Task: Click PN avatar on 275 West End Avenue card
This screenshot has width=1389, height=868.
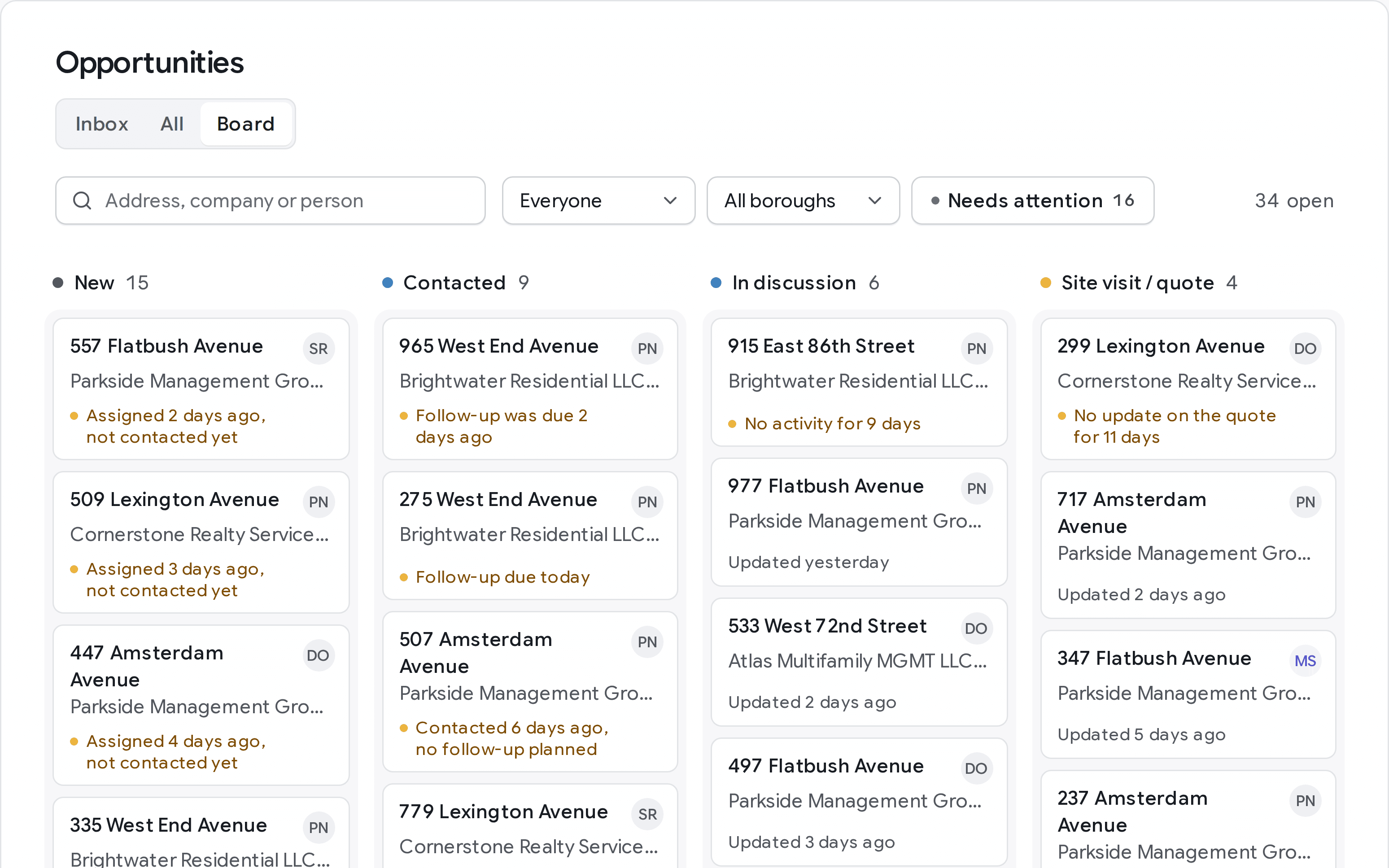Action: click(x=647, y=502)
